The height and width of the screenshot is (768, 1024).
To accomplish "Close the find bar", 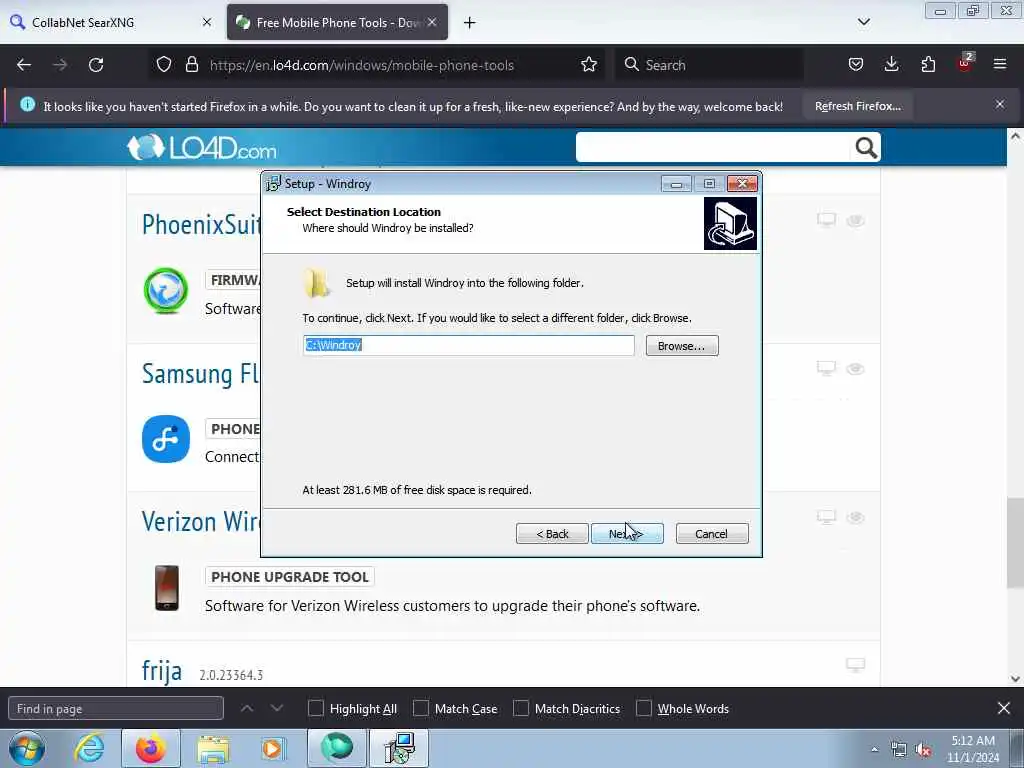I will (1004, 708).
